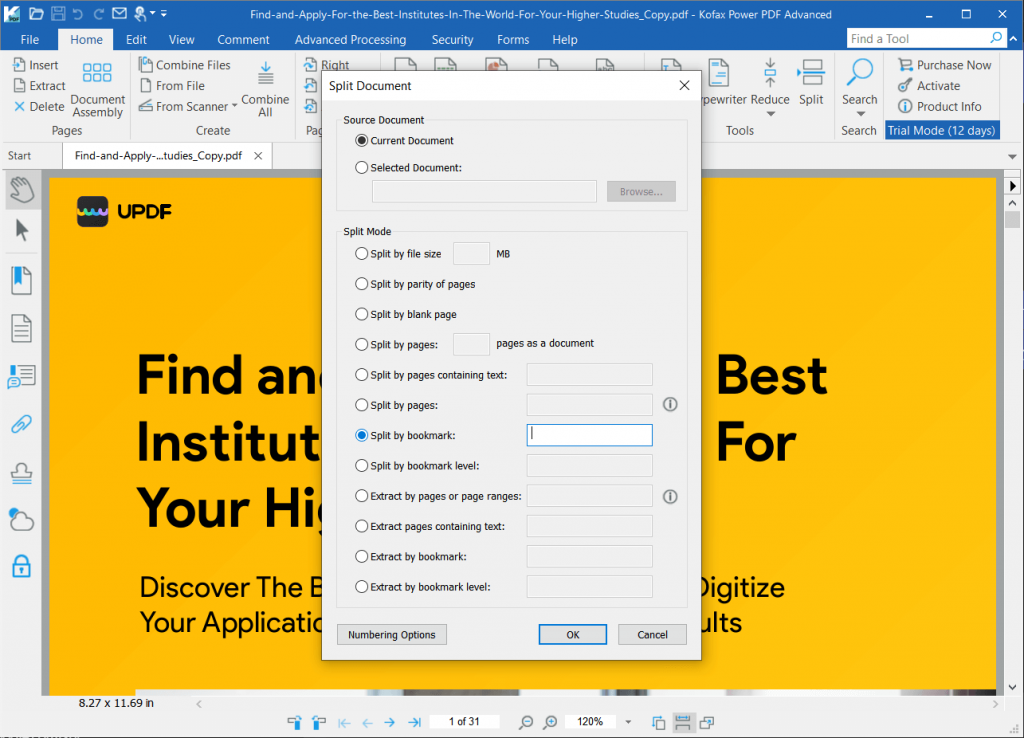Screen dimensions: 1024x738
Task: Open the zoom percentage dropdown
Action: [627, 721]
